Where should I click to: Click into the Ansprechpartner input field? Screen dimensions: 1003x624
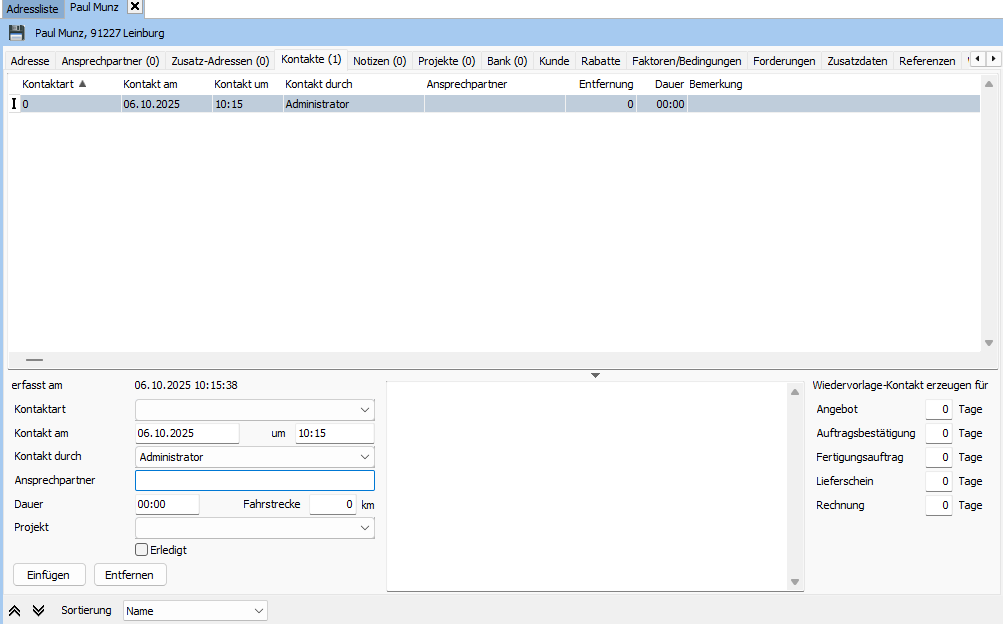254,480
